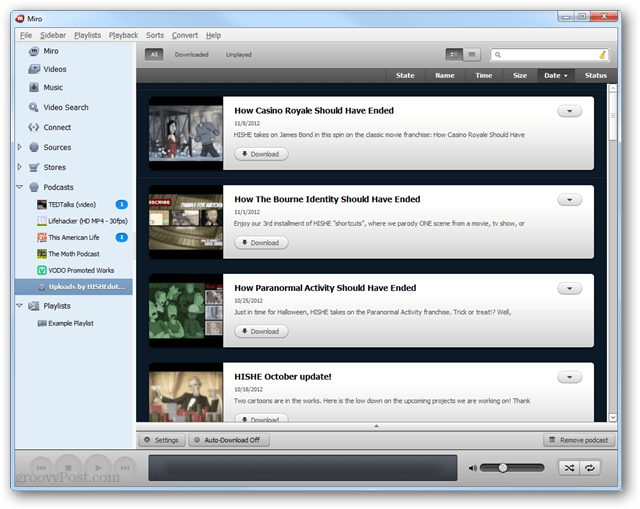Filter by Downloaded items
The height and width of the screenshot is (509, 640).
pyautogui.click(x=191, y=54)
